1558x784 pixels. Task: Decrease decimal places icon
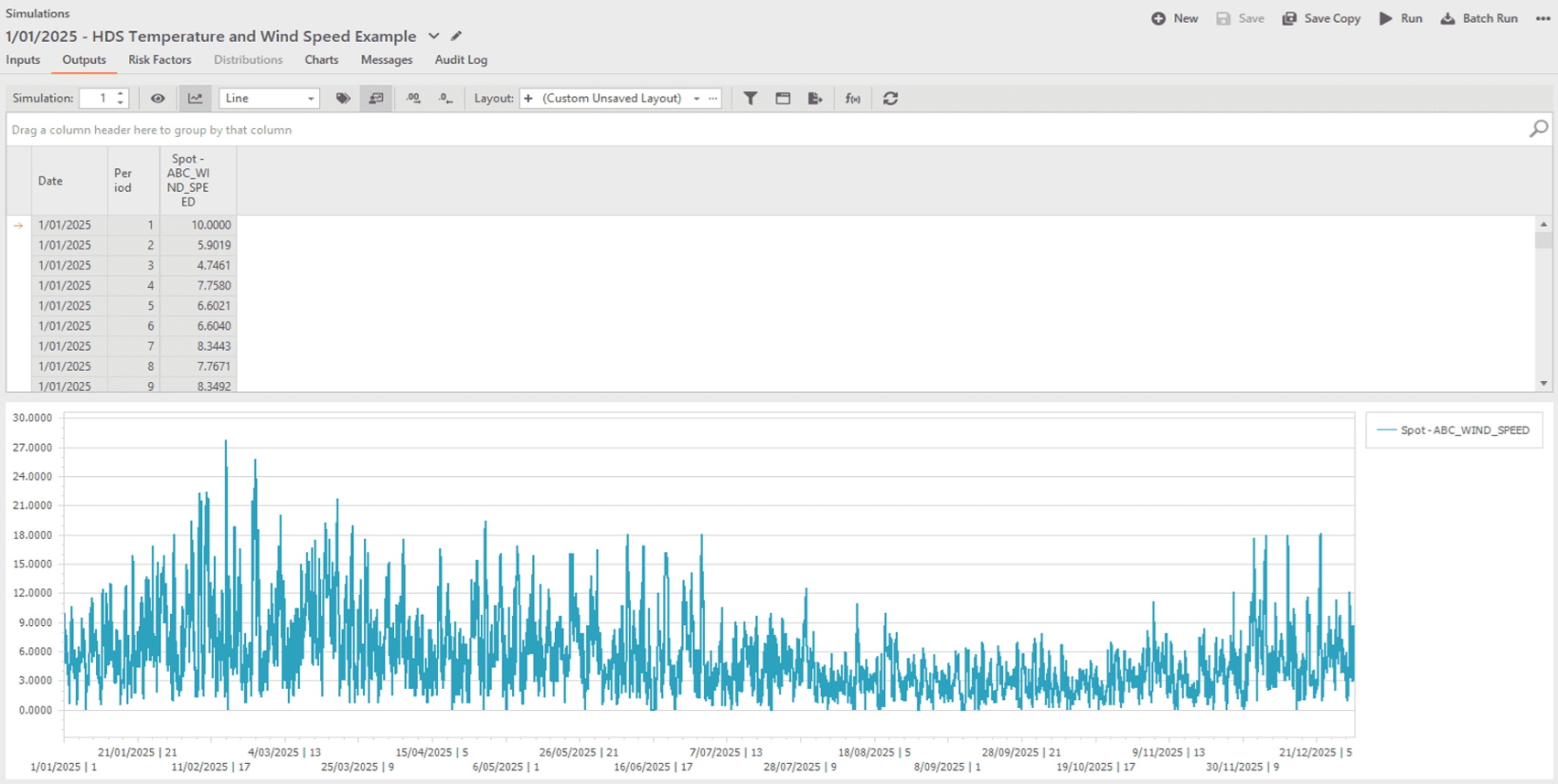[445, 99]
